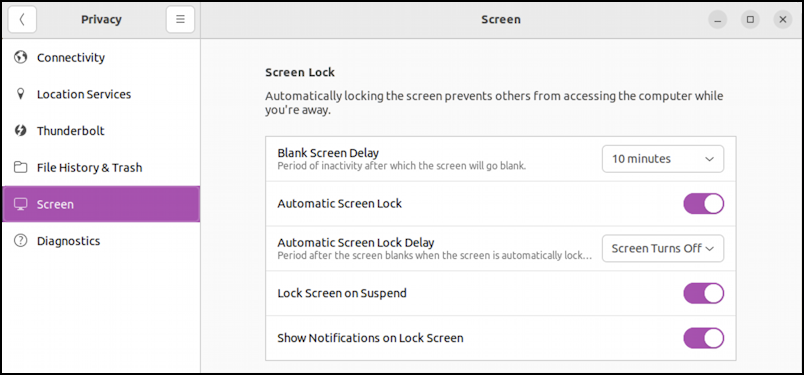The image size is (804, 375).
Task: Expand the Automatic Screen Lock Delay dropdown
Action: pos(662,249)
